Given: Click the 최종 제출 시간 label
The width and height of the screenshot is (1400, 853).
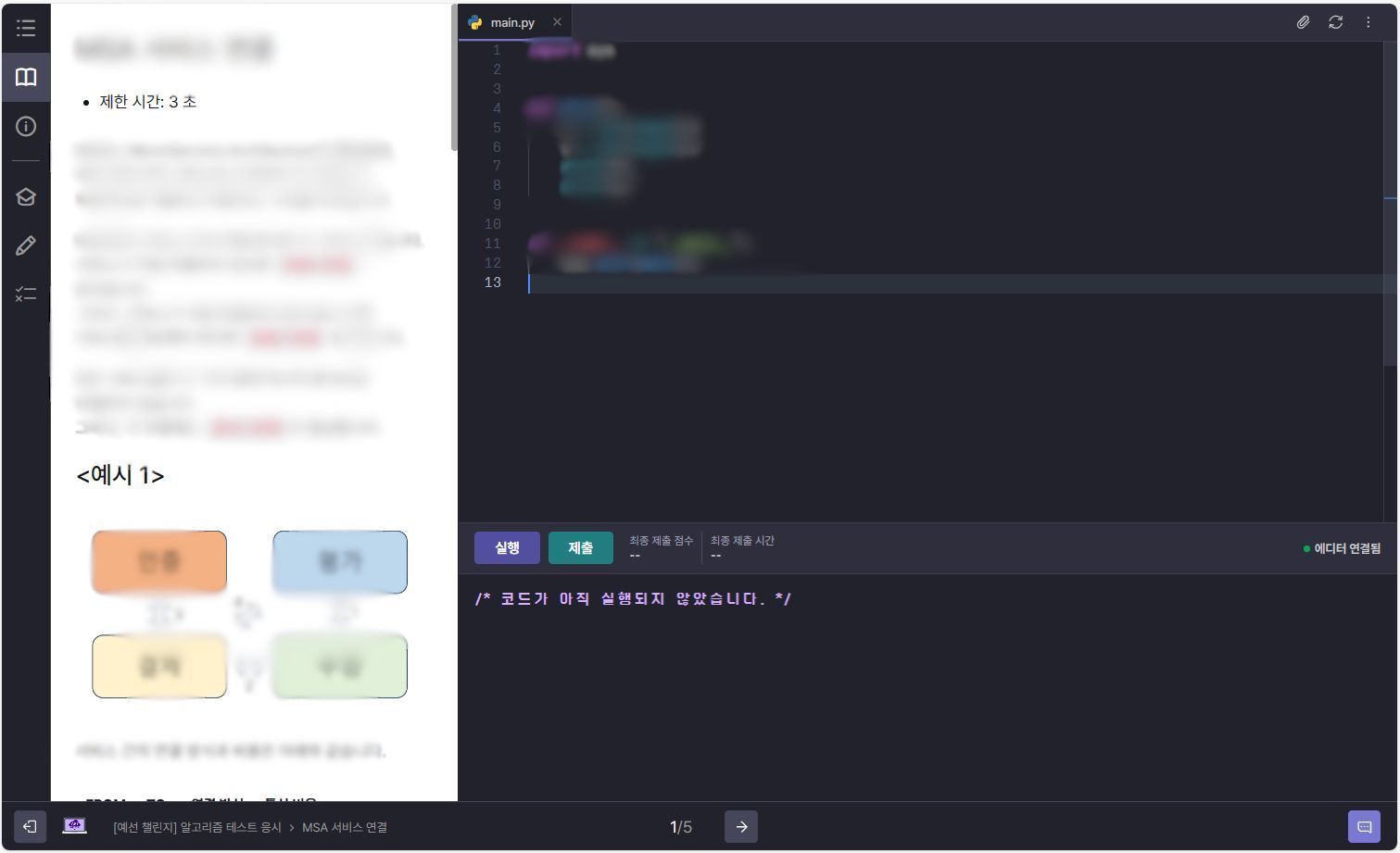Looking at the screenshot, I should [742, 541].
